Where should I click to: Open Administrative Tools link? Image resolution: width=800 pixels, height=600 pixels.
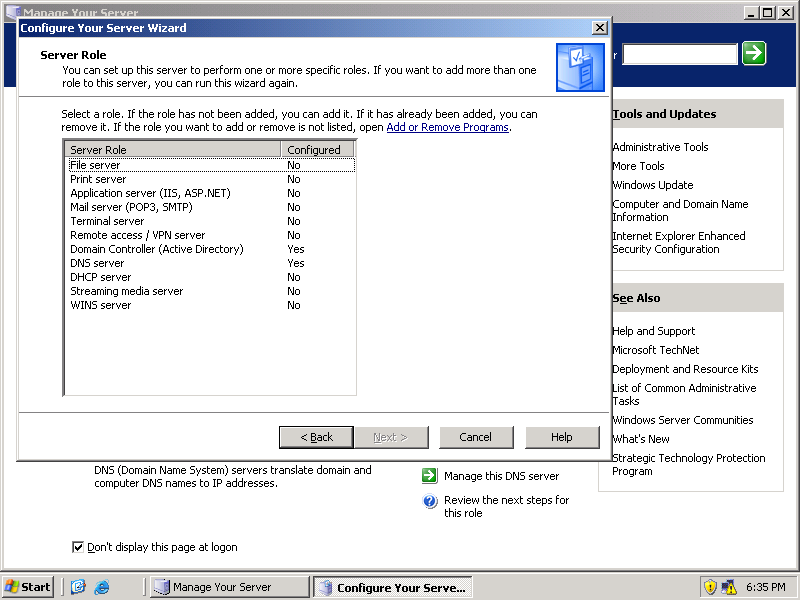[x=660, y=147]
